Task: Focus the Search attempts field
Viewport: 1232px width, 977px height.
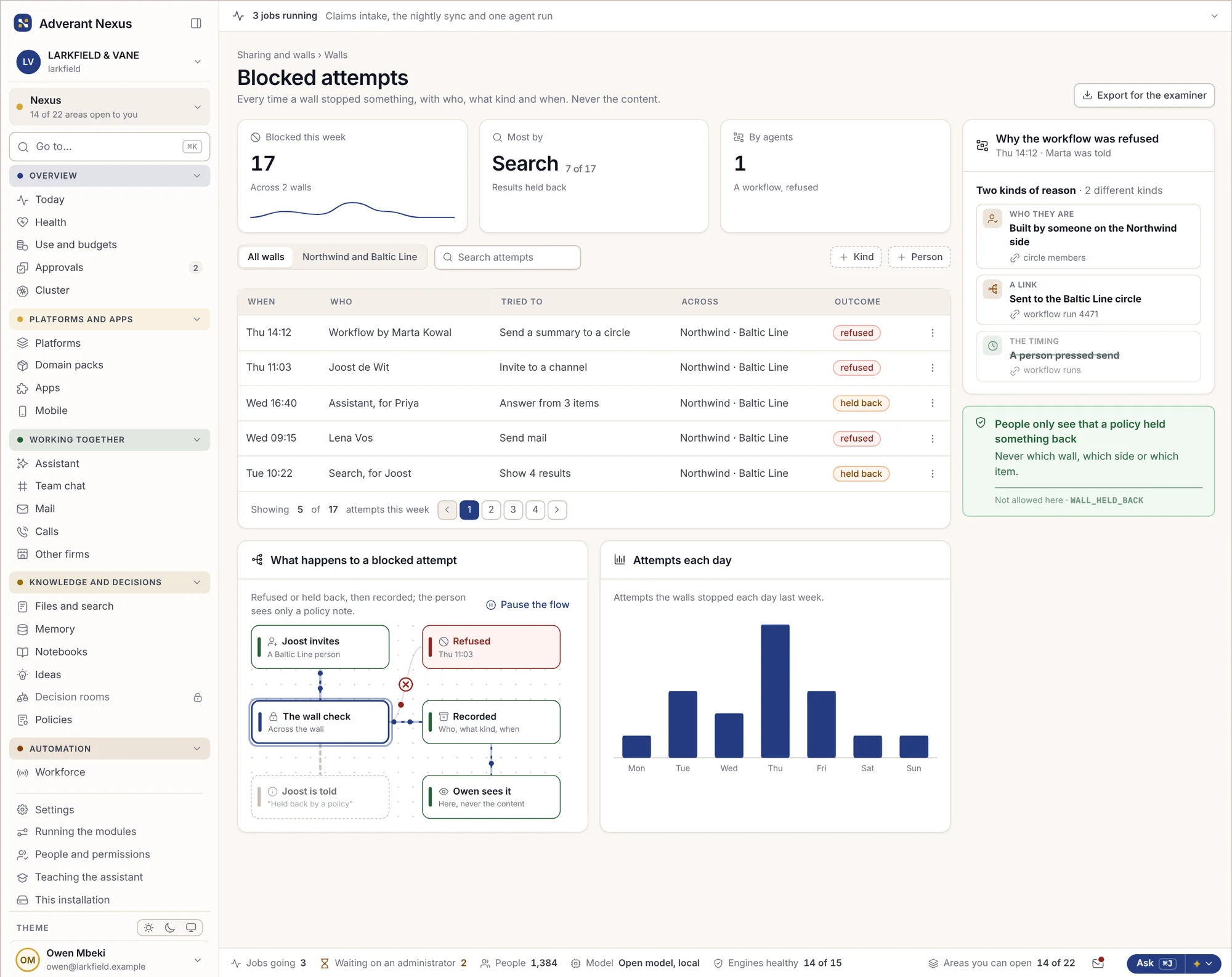Action: click(508, 257)
